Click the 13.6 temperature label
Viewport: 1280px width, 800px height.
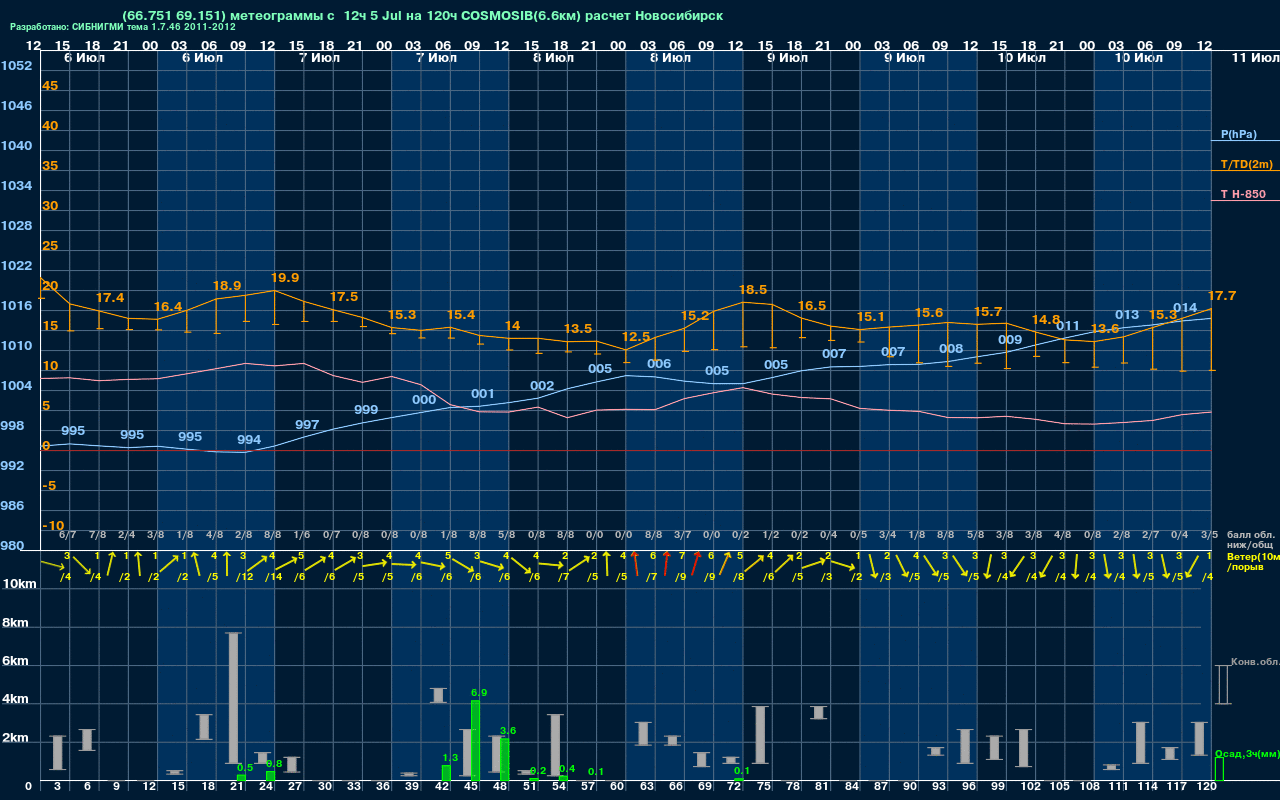(x=1105, y=328)
